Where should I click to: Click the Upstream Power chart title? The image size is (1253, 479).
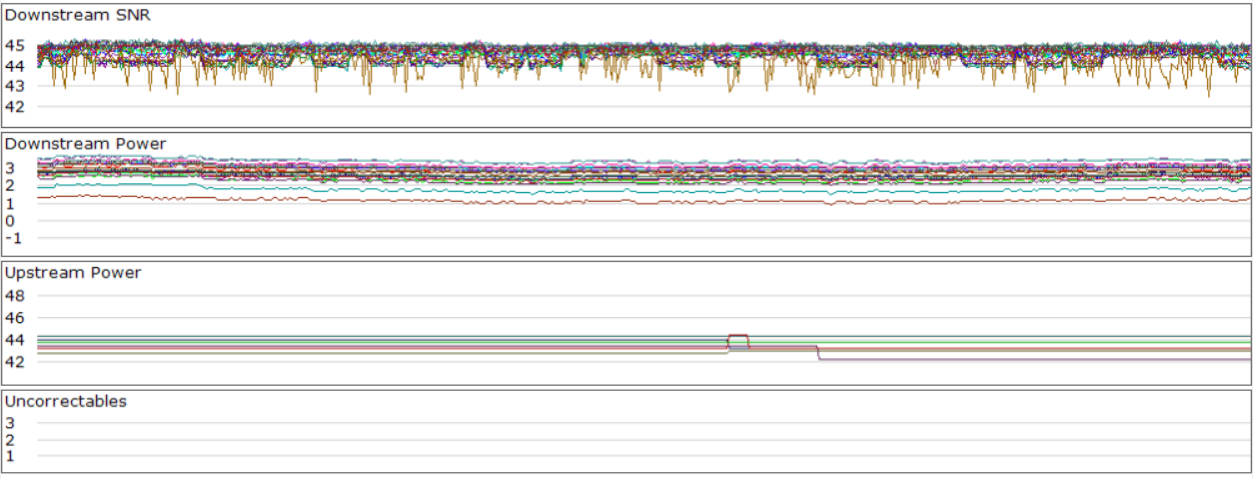(73, 272)
